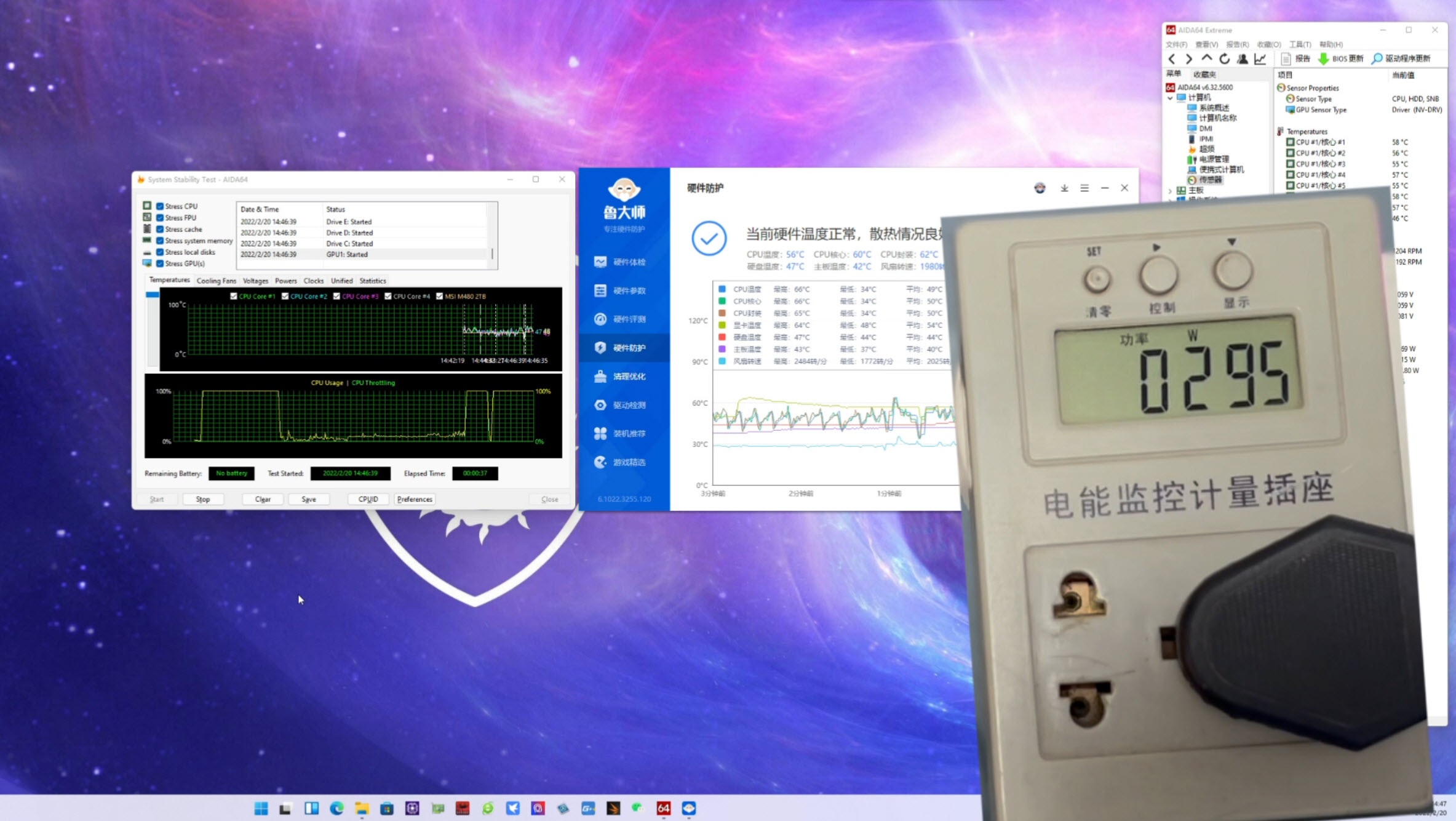Click BIOS 更新 in AIDA64 toolbar
Image resolution: width=1456 pixels, height=821 pixels.
click(x=1340, y=58)
